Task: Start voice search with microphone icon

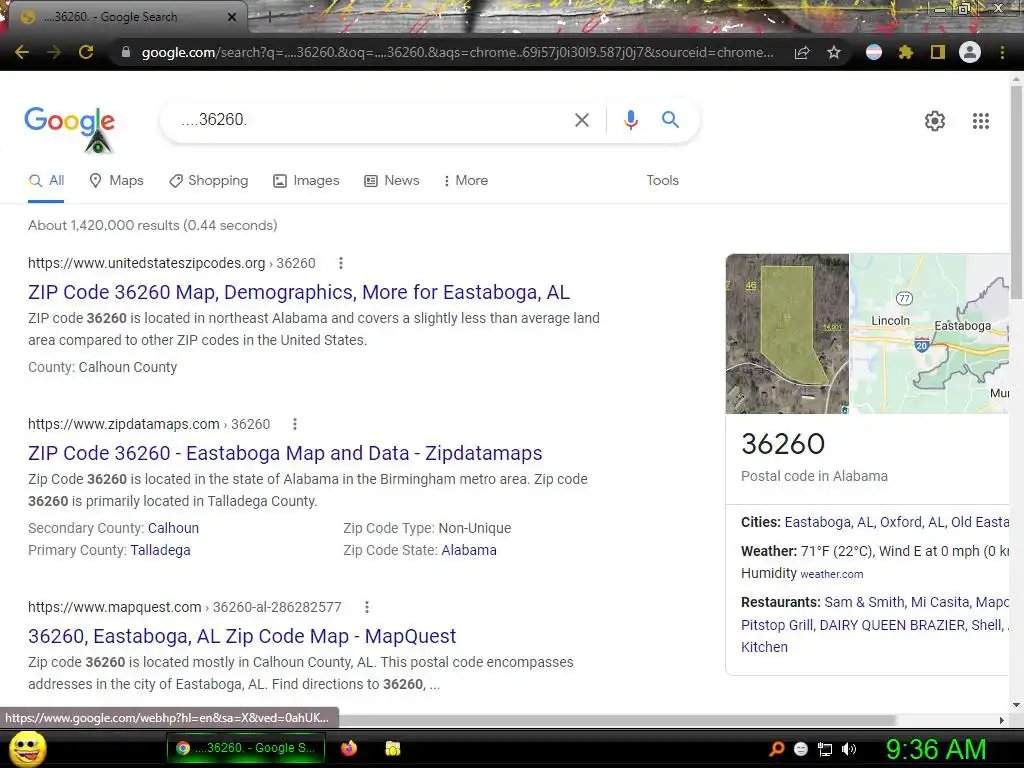Action: [x=630, y=120]
